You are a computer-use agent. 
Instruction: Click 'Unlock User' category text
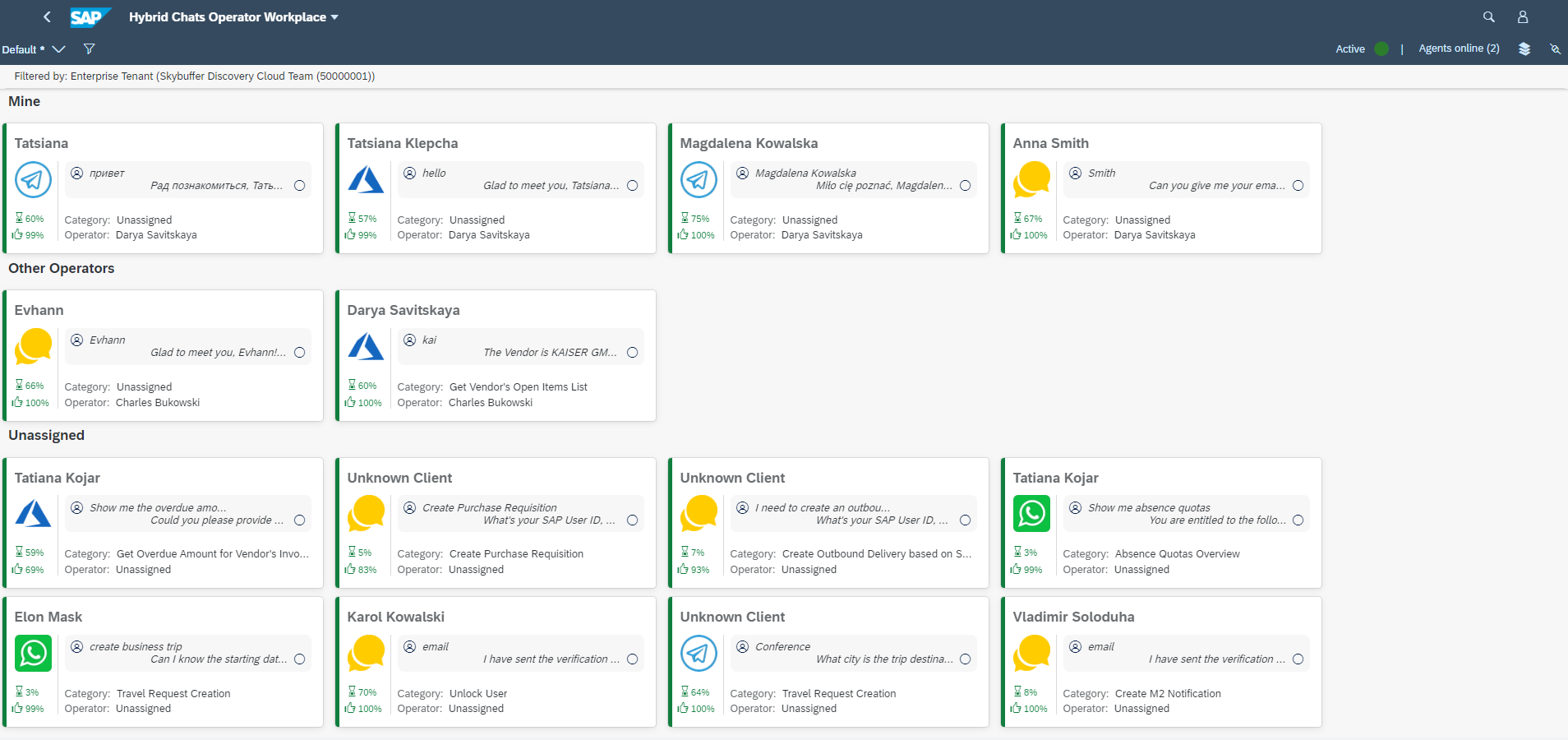478,694
